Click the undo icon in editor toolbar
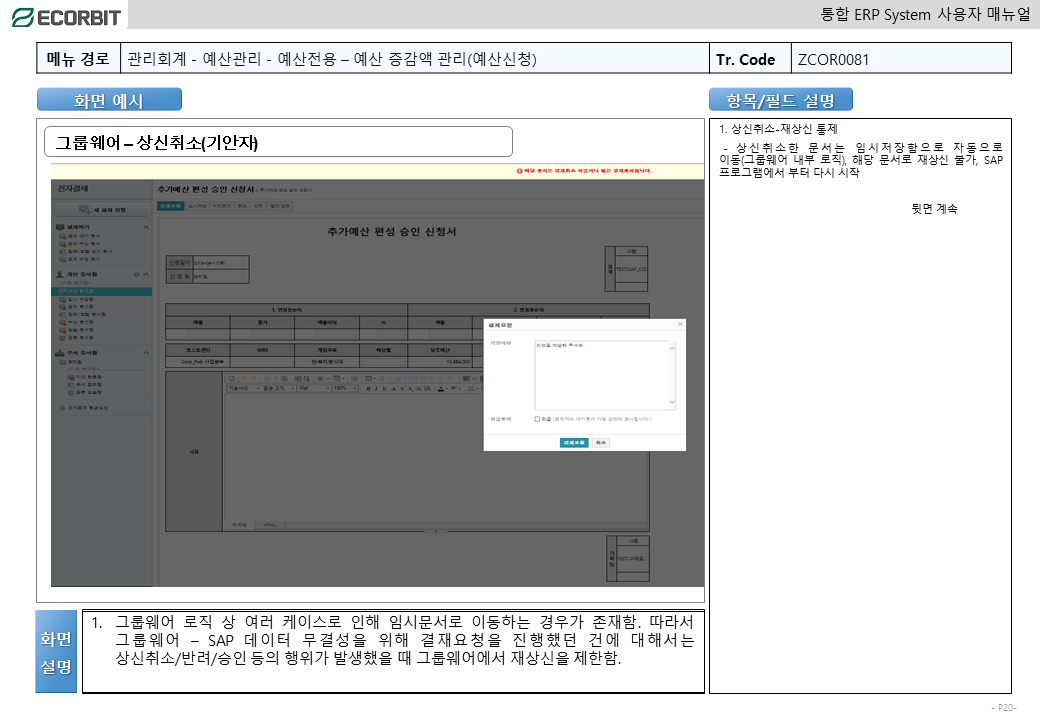The height and width of the screenshot is (720, 1040). coord(246,379)
